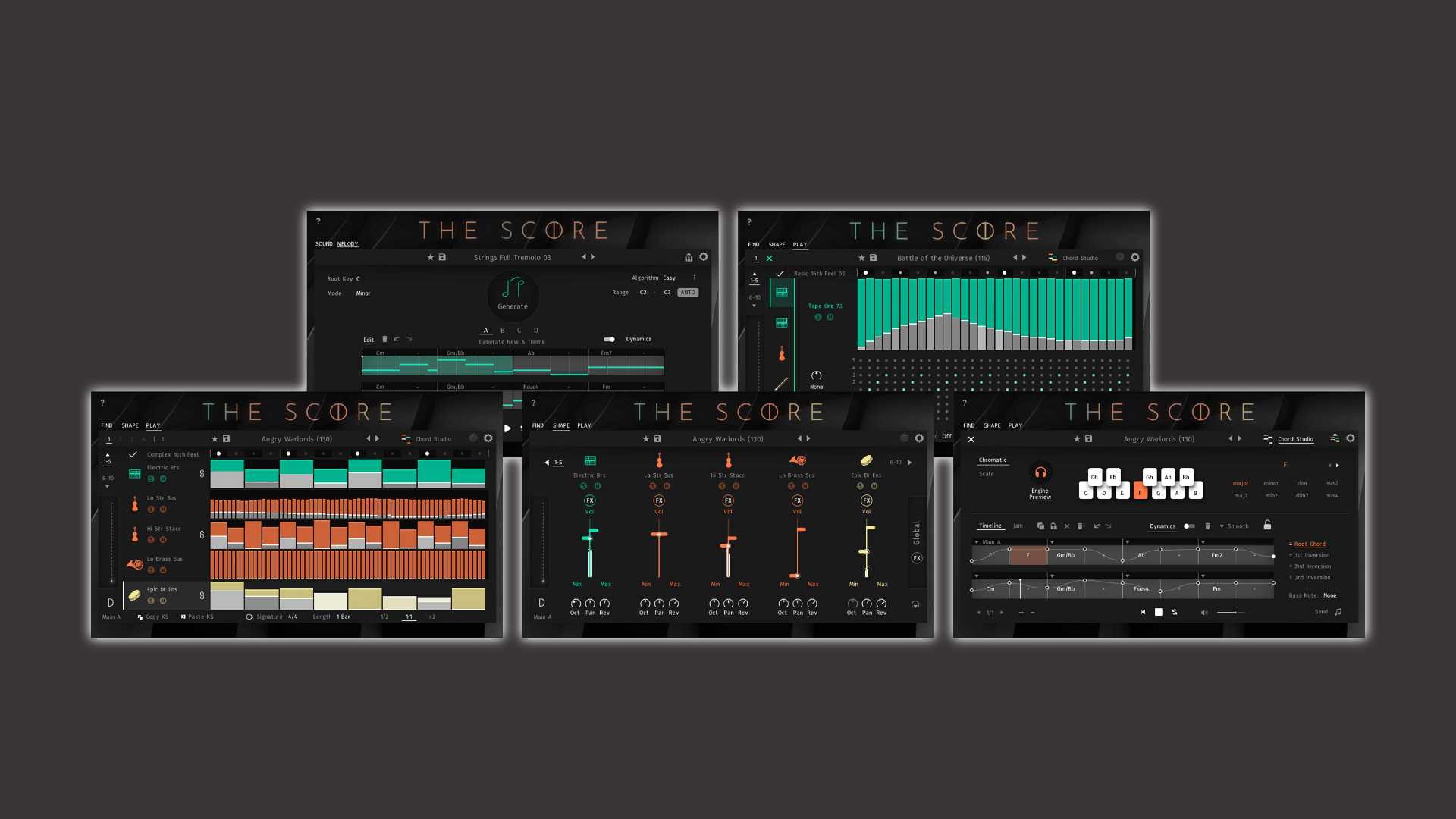Select the minor chord type

[1271, 483]
